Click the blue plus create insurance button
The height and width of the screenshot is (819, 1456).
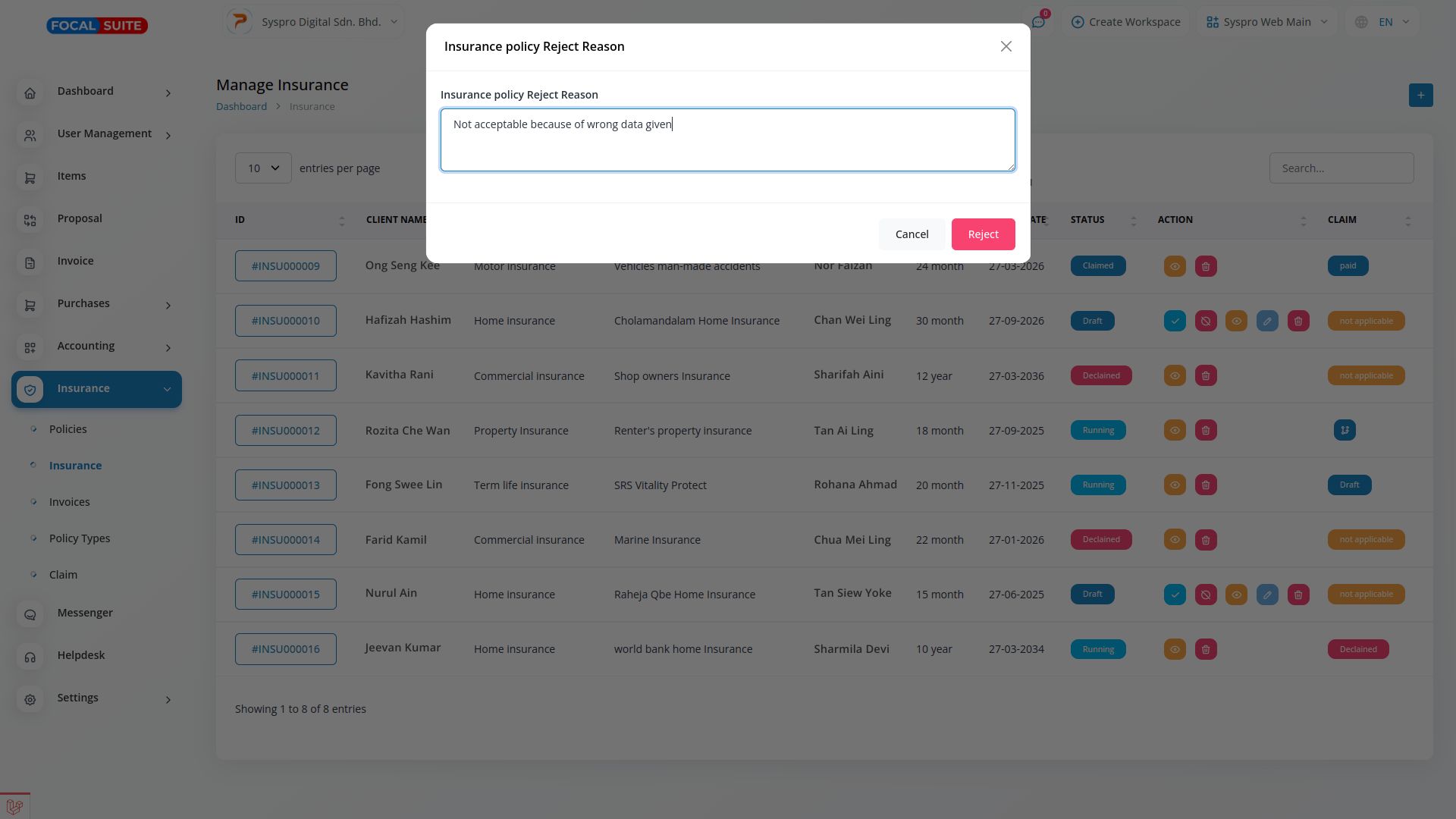(1420, 96)
